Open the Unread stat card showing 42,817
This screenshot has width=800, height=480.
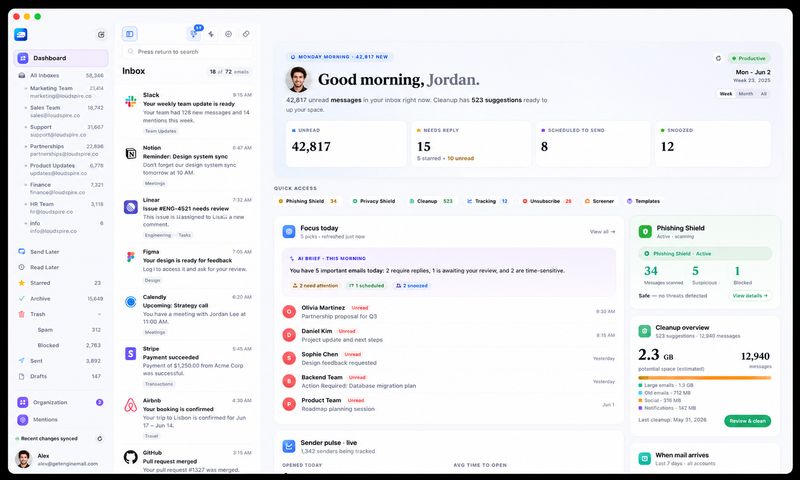pos(346,144)
